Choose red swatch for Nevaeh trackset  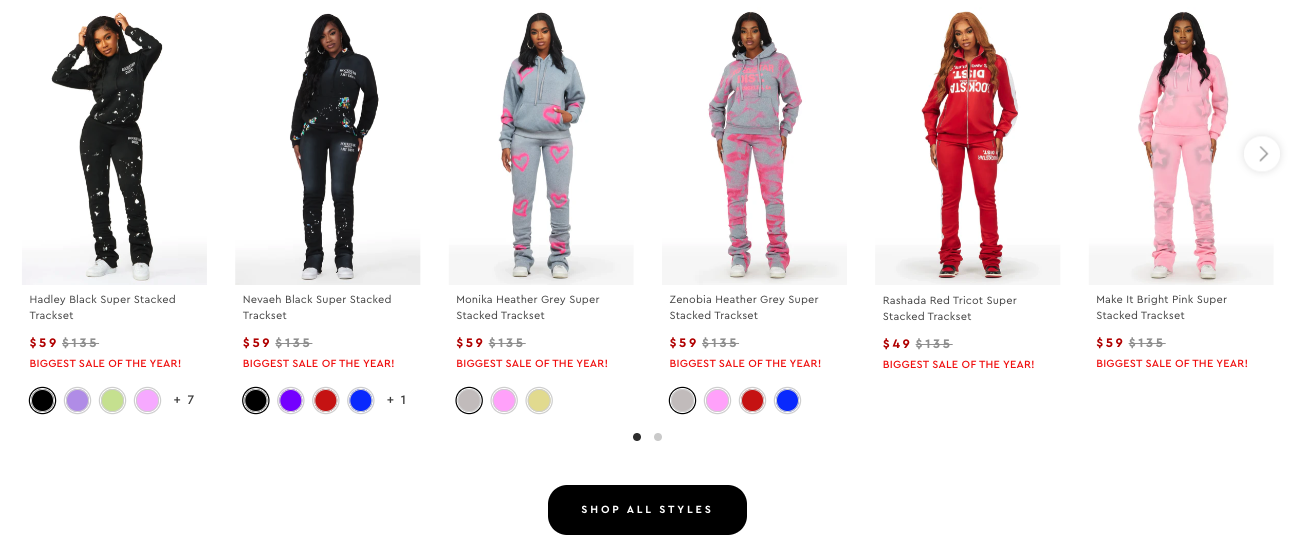coord(325,401)
